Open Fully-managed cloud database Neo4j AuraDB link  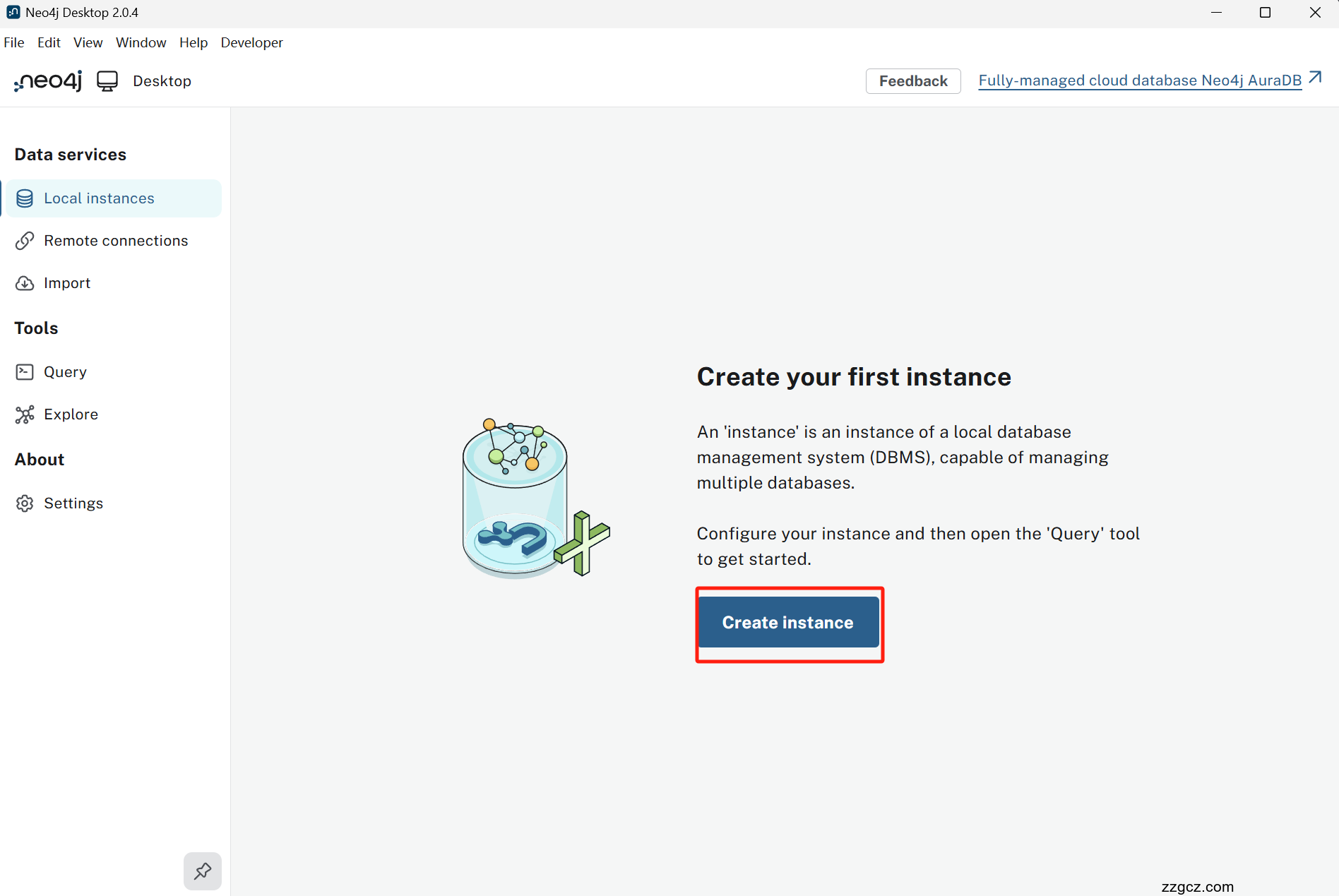pyautogui.click(x=1139, y=80)
